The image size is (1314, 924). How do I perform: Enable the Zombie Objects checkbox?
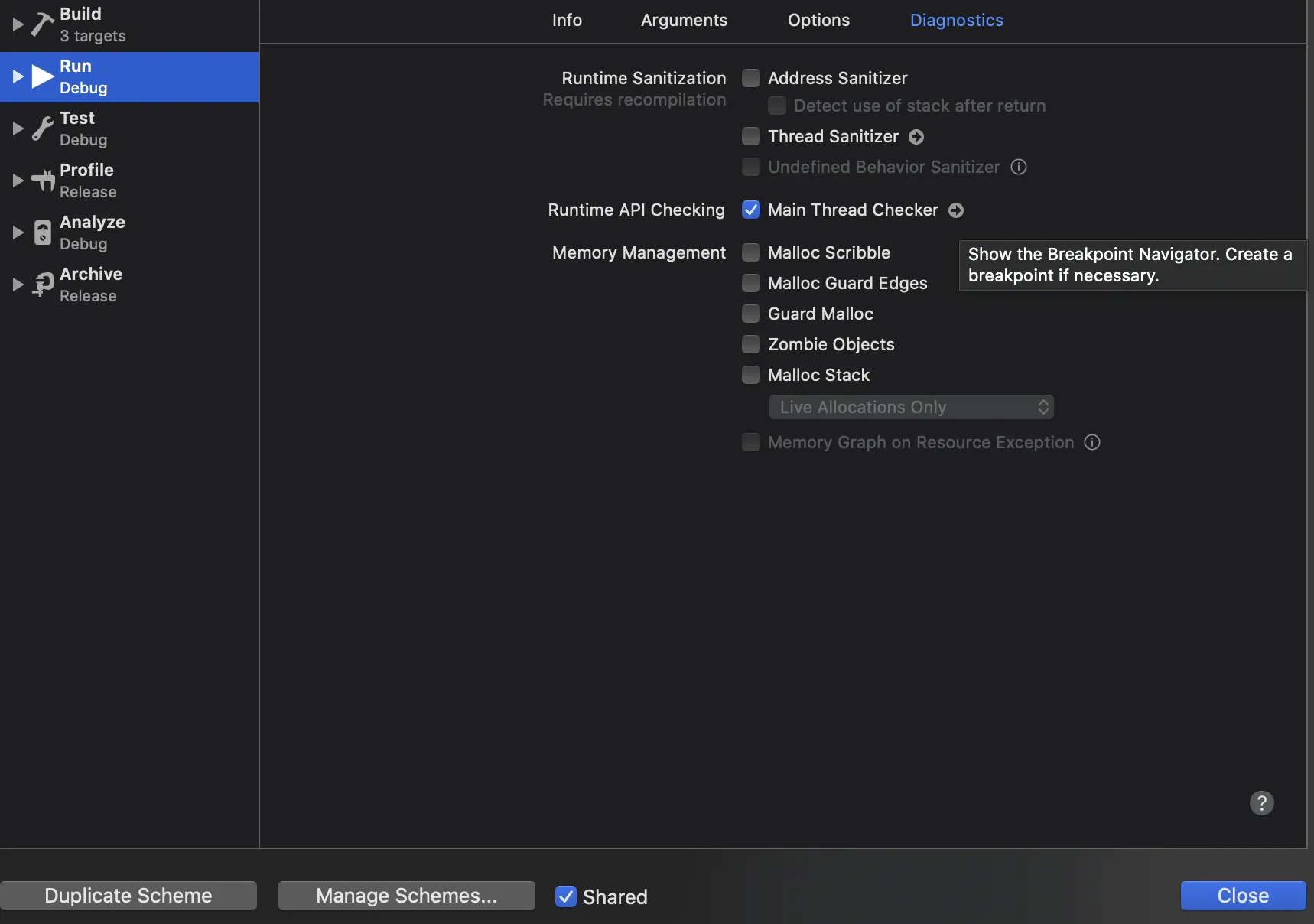pyautogui.click(x=751, y=344)
